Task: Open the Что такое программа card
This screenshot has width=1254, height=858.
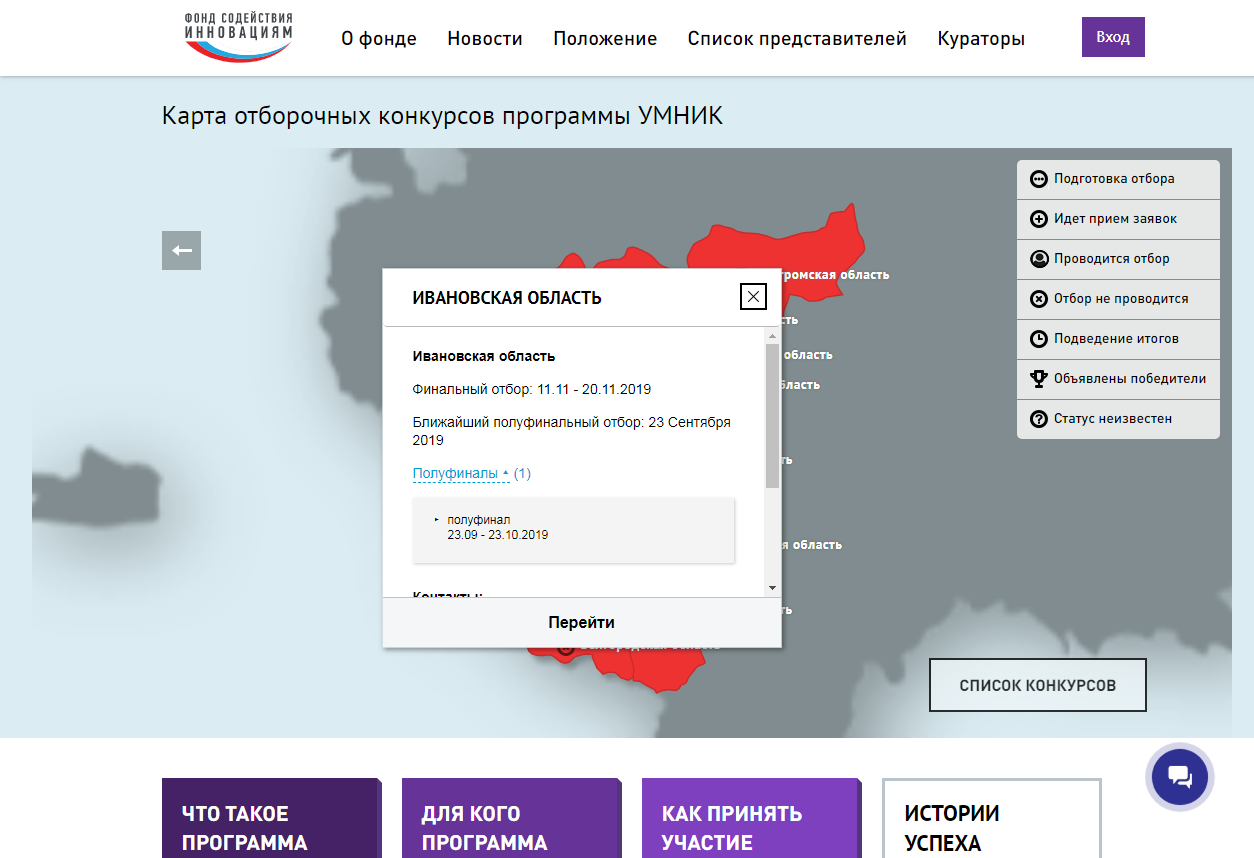Action: (x=272, y=818)
